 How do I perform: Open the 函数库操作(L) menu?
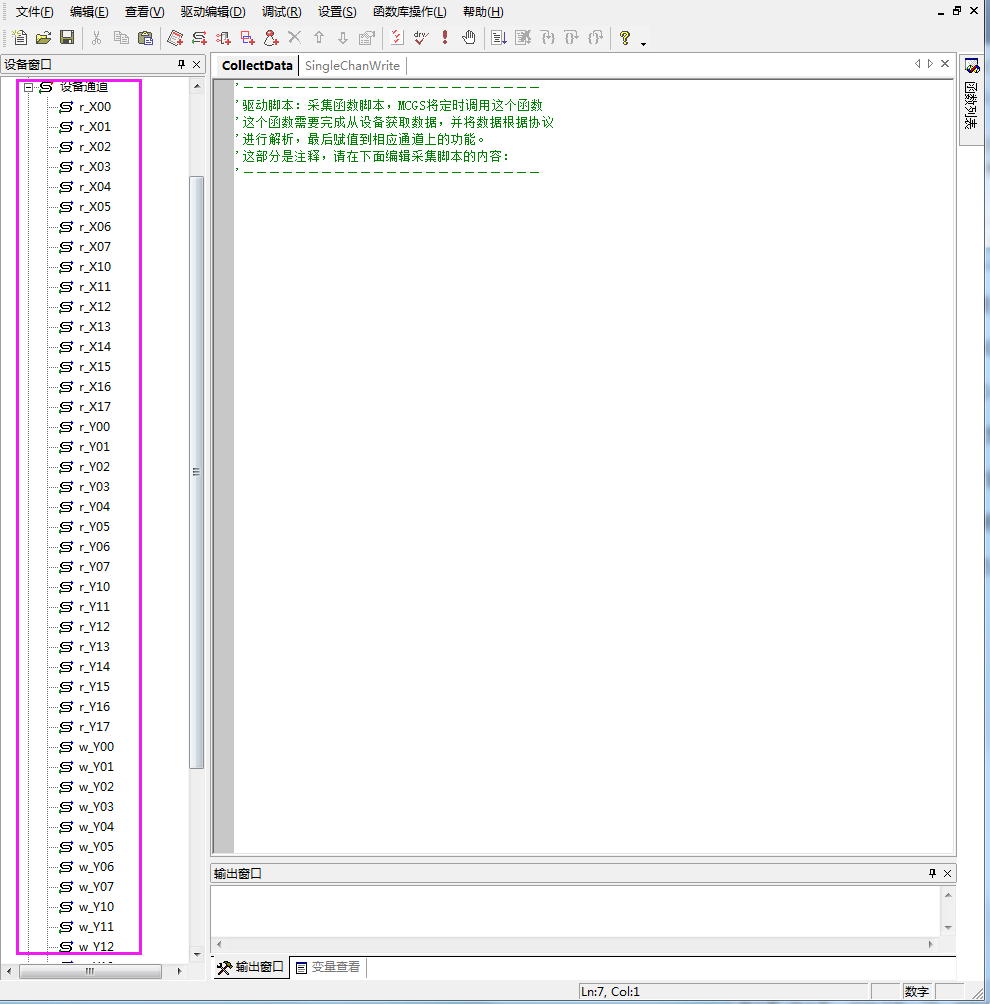tap(409, 12)
